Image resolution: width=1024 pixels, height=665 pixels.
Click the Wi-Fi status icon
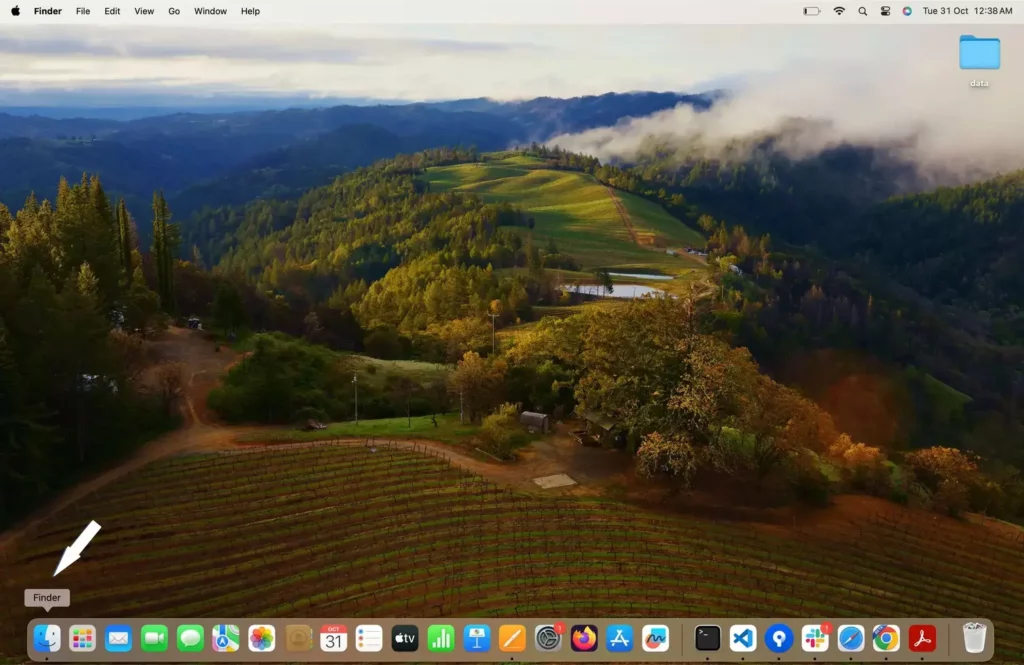click(839, 11)
